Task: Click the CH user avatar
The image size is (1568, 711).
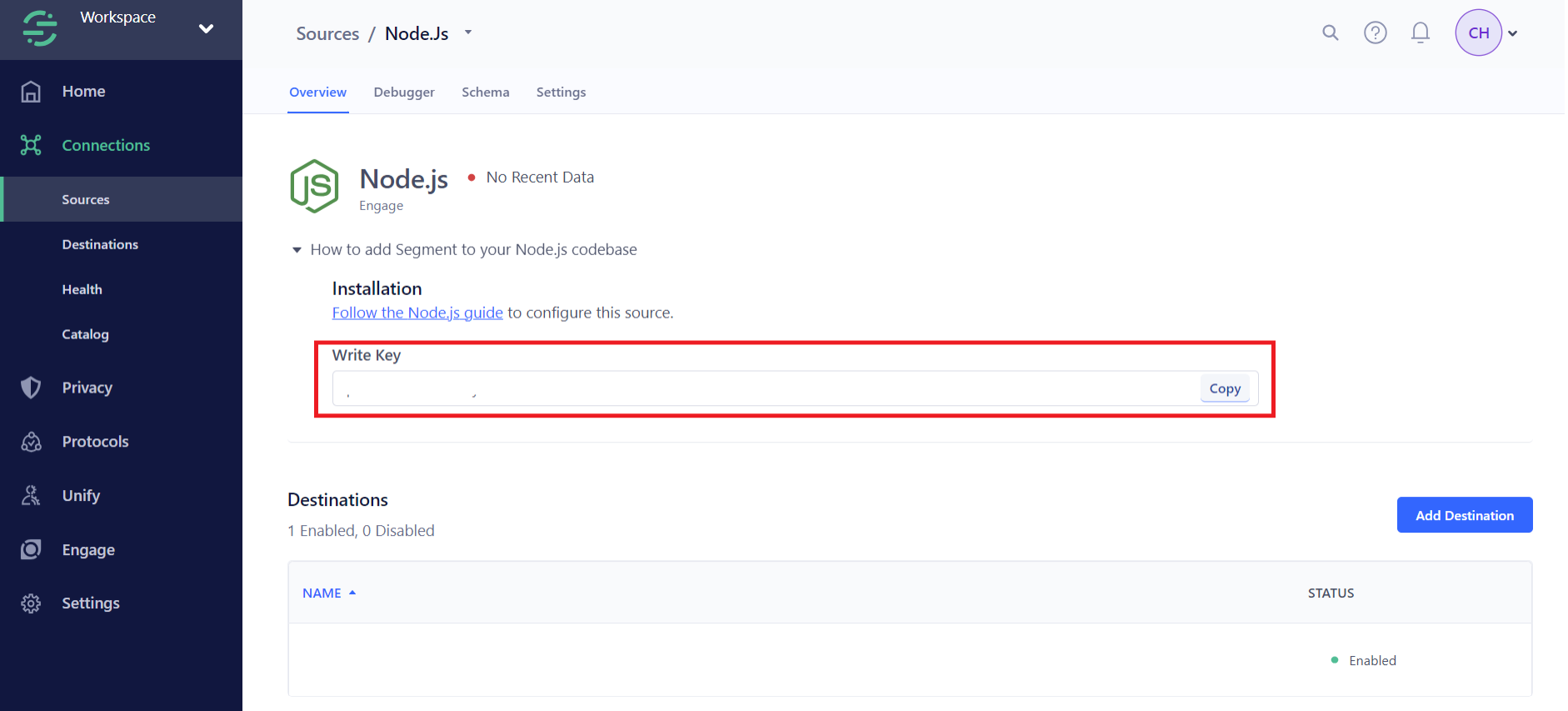Action: click(1479, 33)
